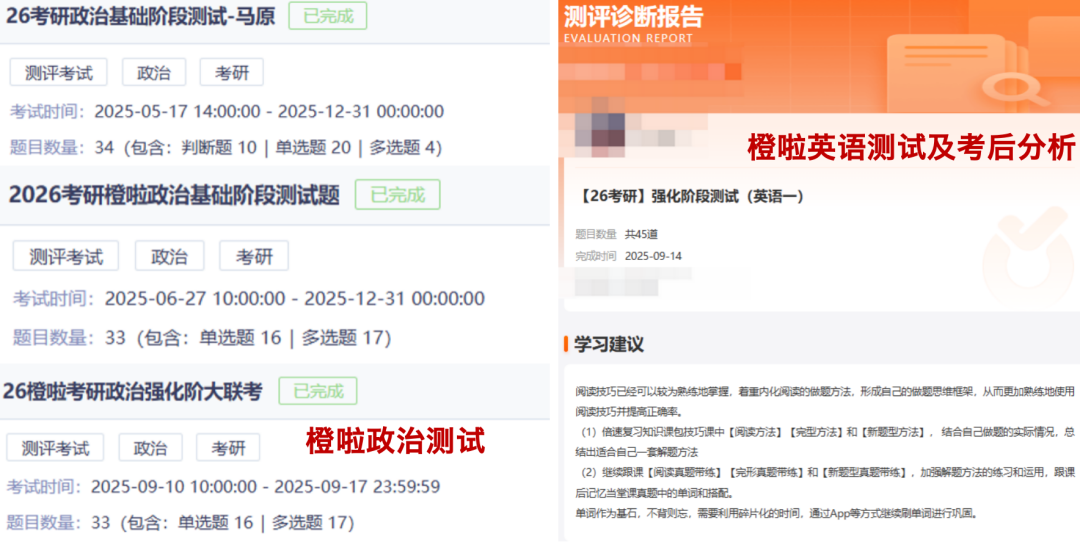Click paragraph beginning 阅读技巧已经可以较为熟练地掌握
The height and width of the screenshot is (542, 1080).
[824, 402]
